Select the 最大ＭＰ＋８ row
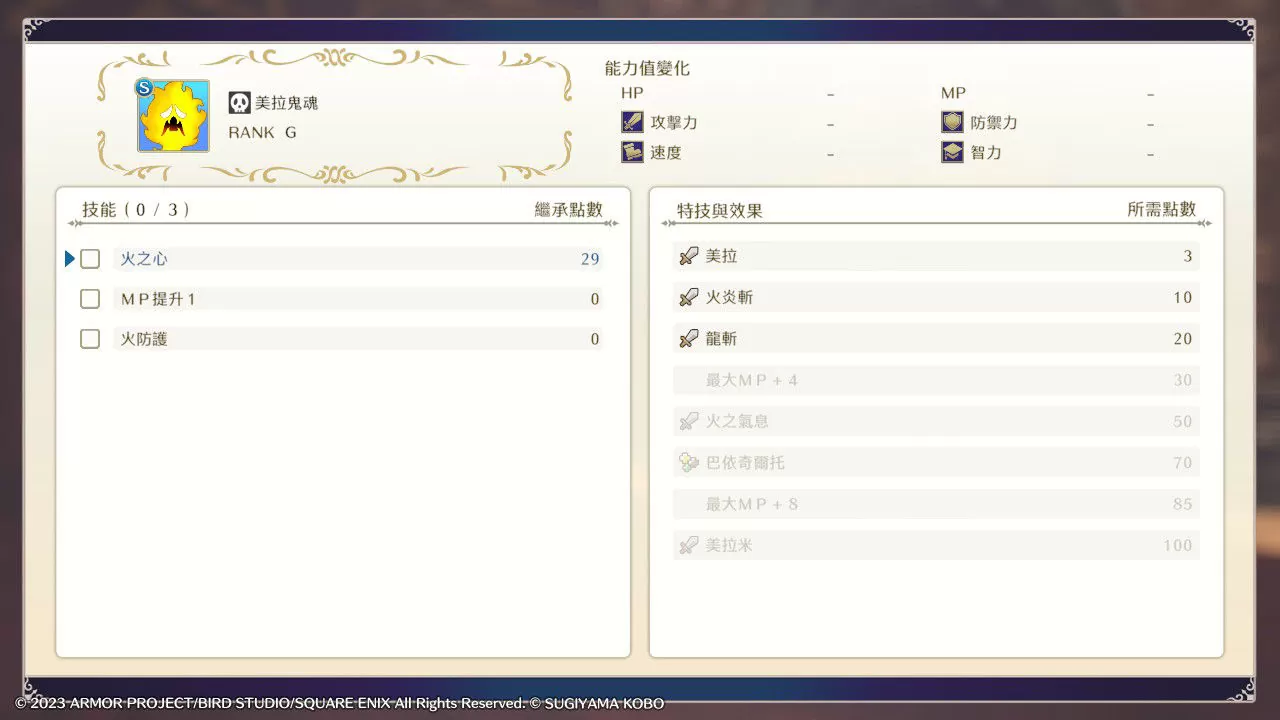 tap(936, 504)
